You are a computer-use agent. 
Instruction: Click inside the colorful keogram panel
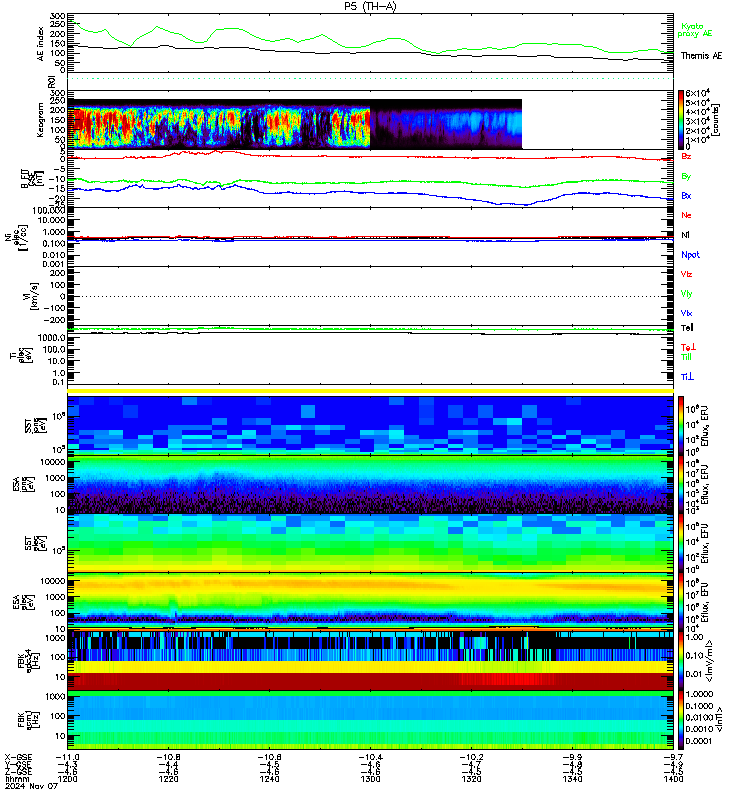[x=218, y=127]
